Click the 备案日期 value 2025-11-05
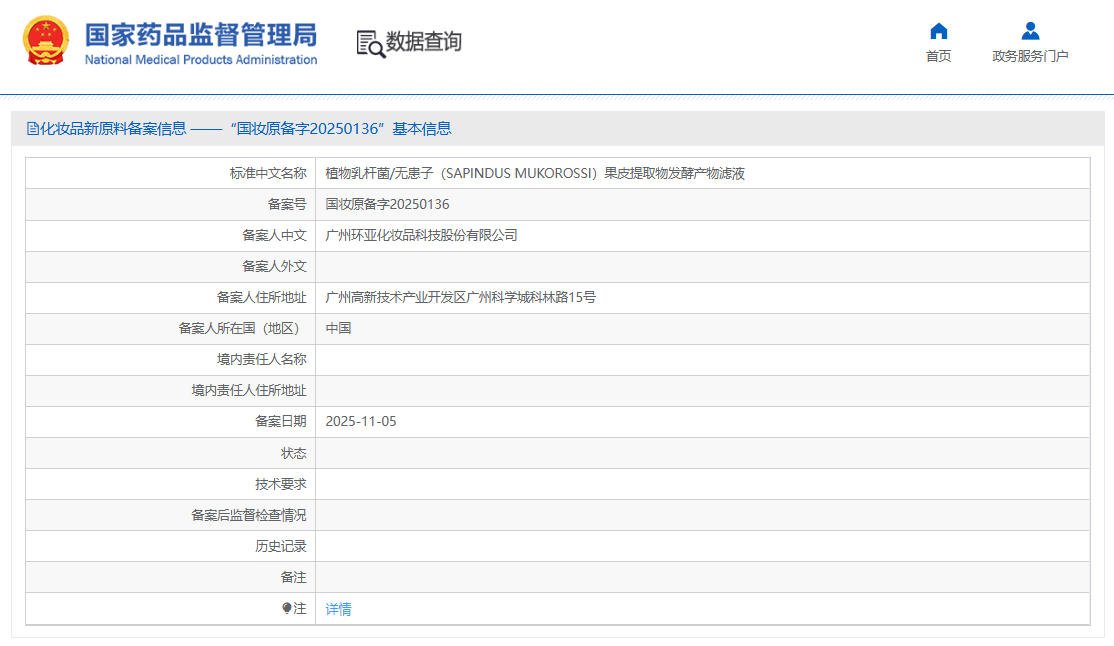The image size is (1114, 646). [x=361, y=421]
